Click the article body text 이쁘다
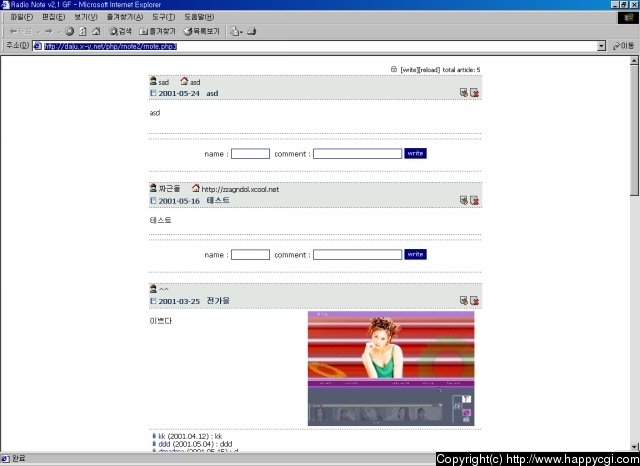 coord(161,321)
